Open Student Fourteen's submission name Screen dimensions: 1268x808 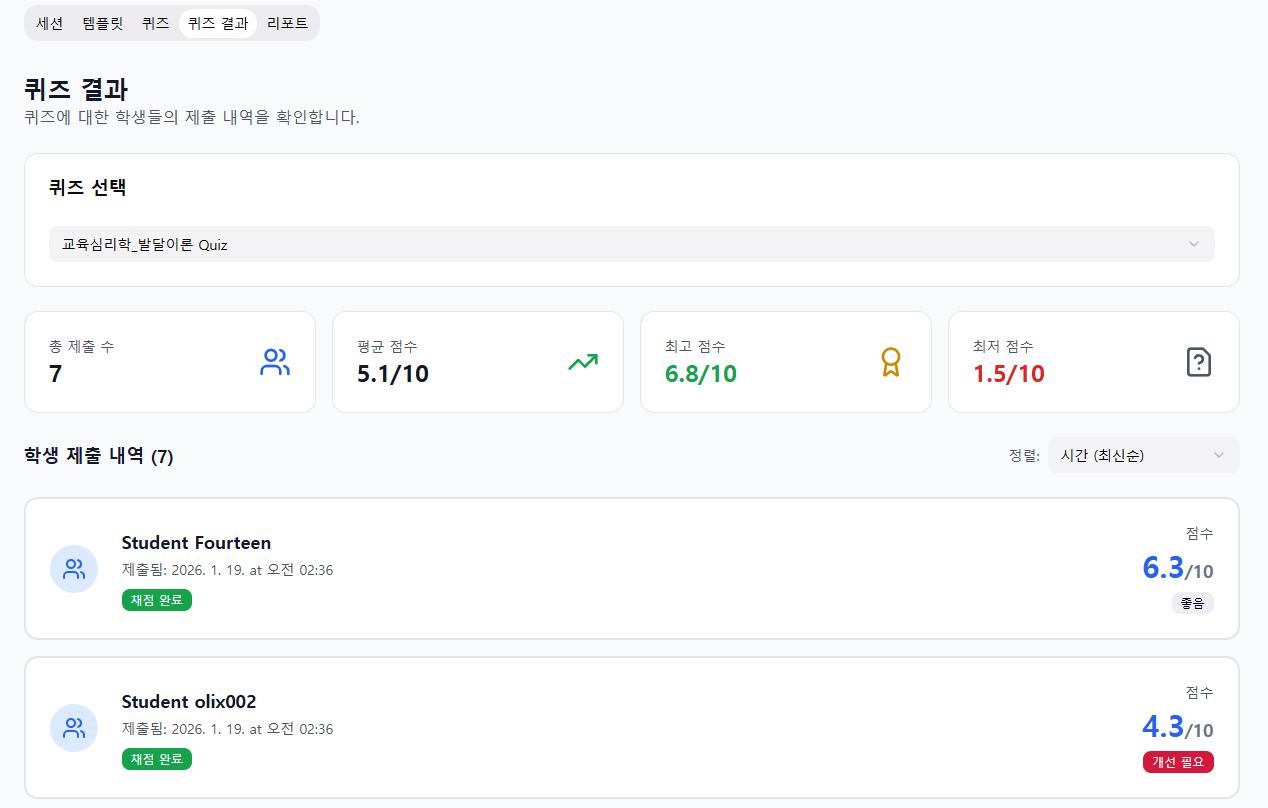point(196,543)
